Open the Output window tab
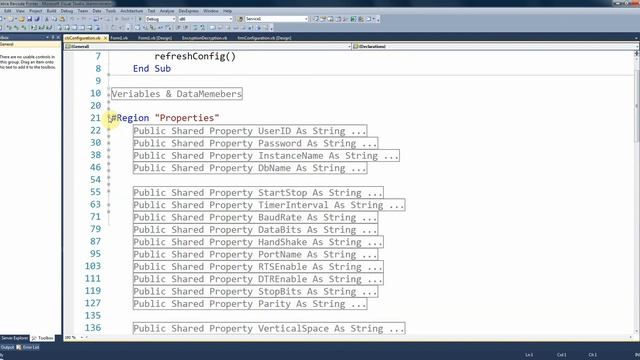The width and height of the screenshot is (640, 360). point(7,347)
